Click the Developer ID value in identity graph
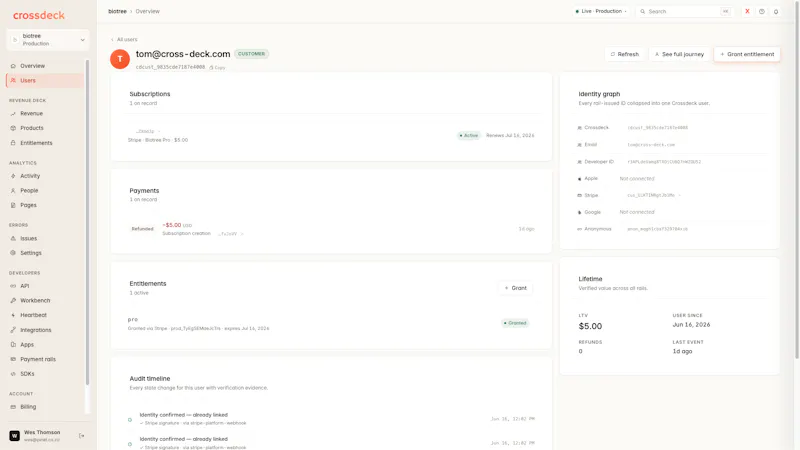 [664, 162]
